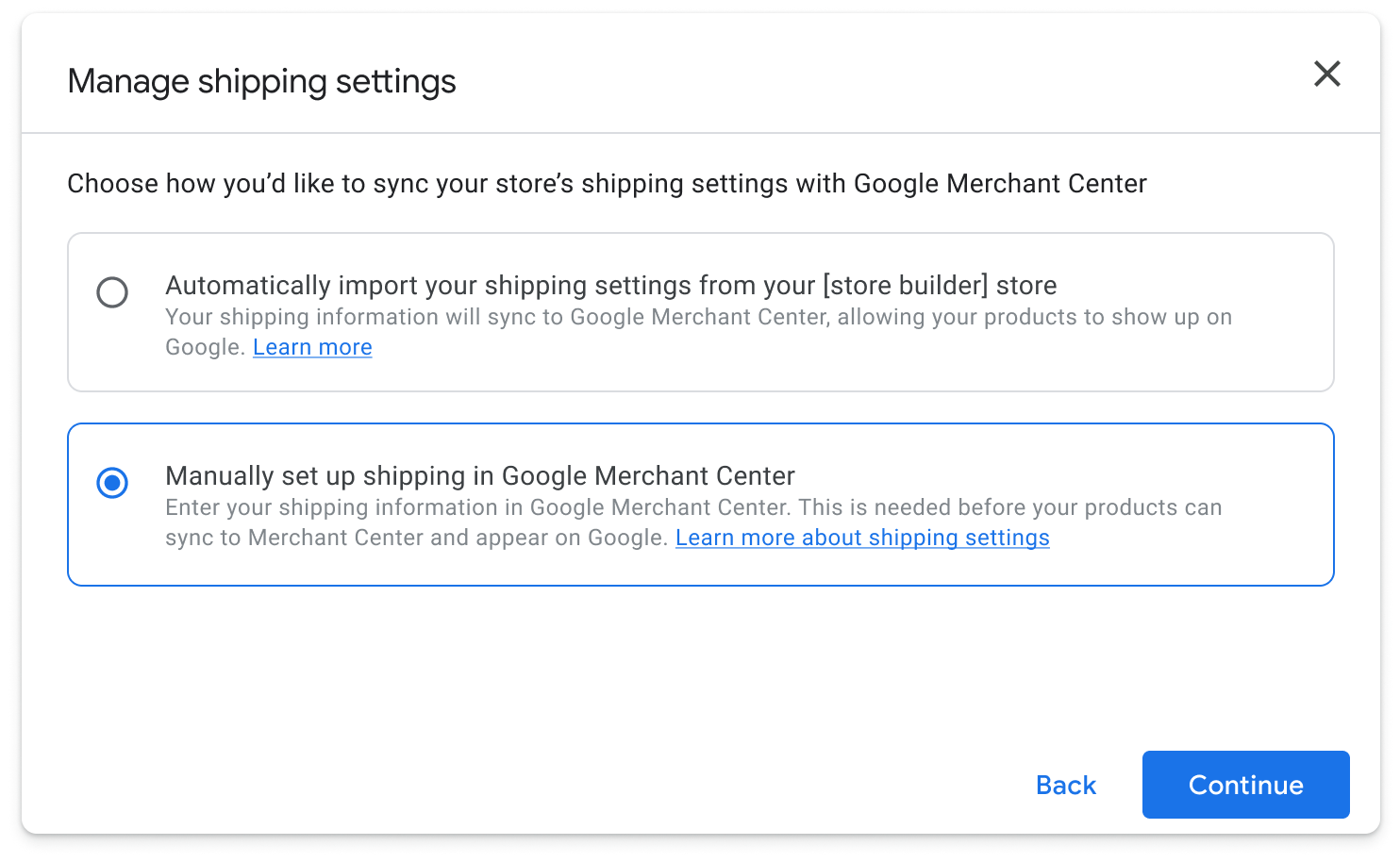1400x862 pixels.
Task: Click the "Manage shipping settings" dialog title
Action: 261,82
